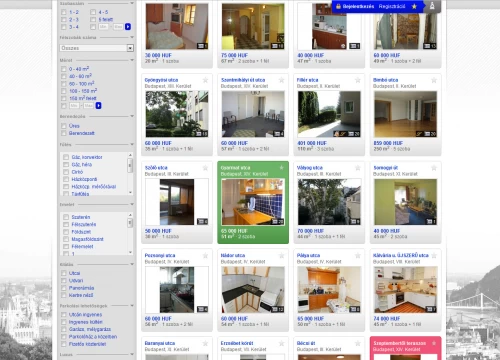Enable the Berendezett furnishing checkbox

pos(64,133)
